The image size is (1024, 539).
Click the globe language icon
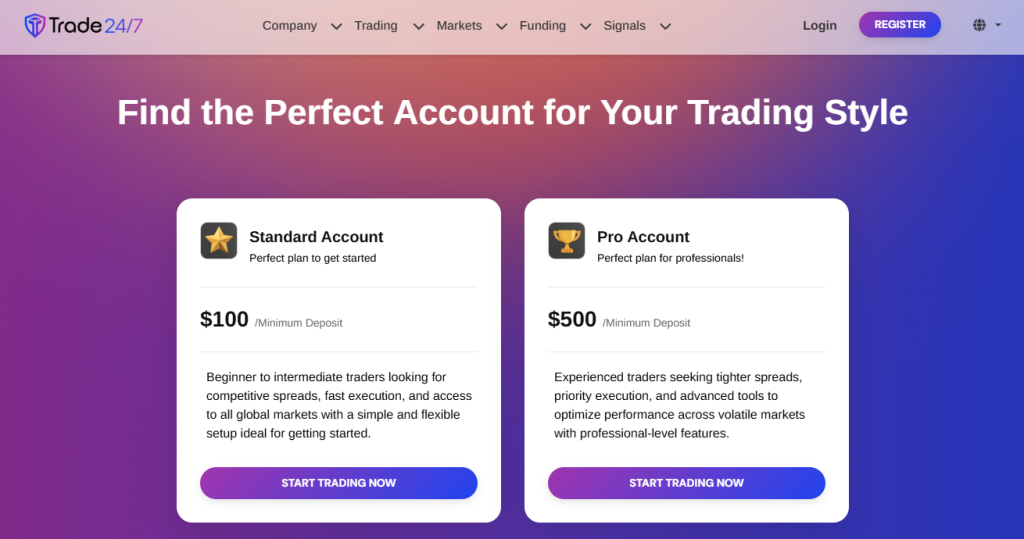[979, 25]
